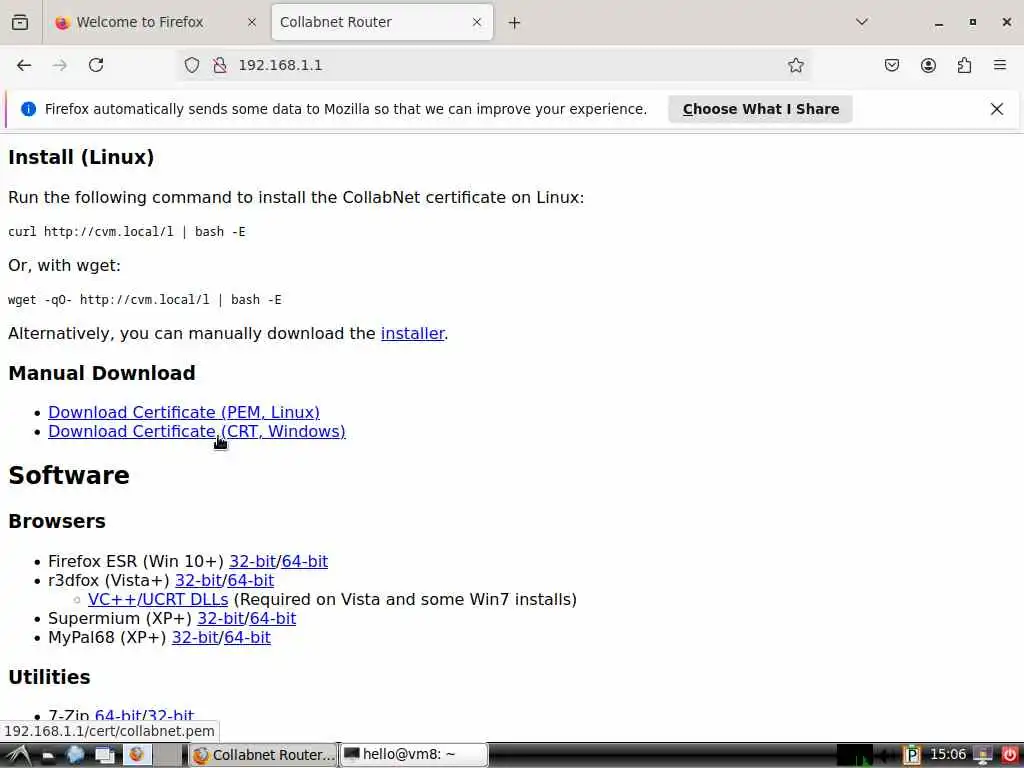Download Certificate (CRT, Windows) link
1024x768 pixels.
point(197,432)
